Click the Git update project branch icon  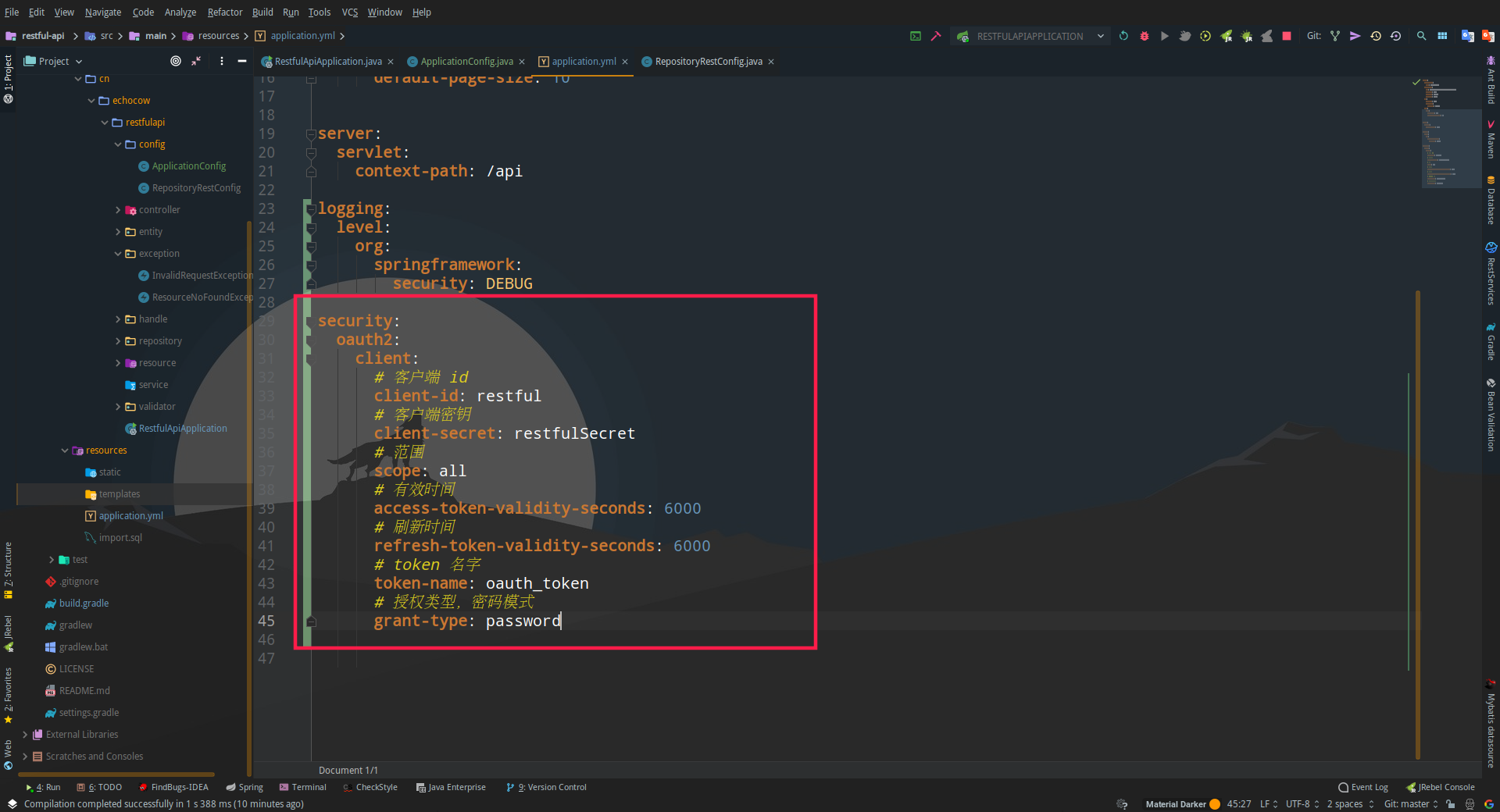click(x=1335, y=36)
